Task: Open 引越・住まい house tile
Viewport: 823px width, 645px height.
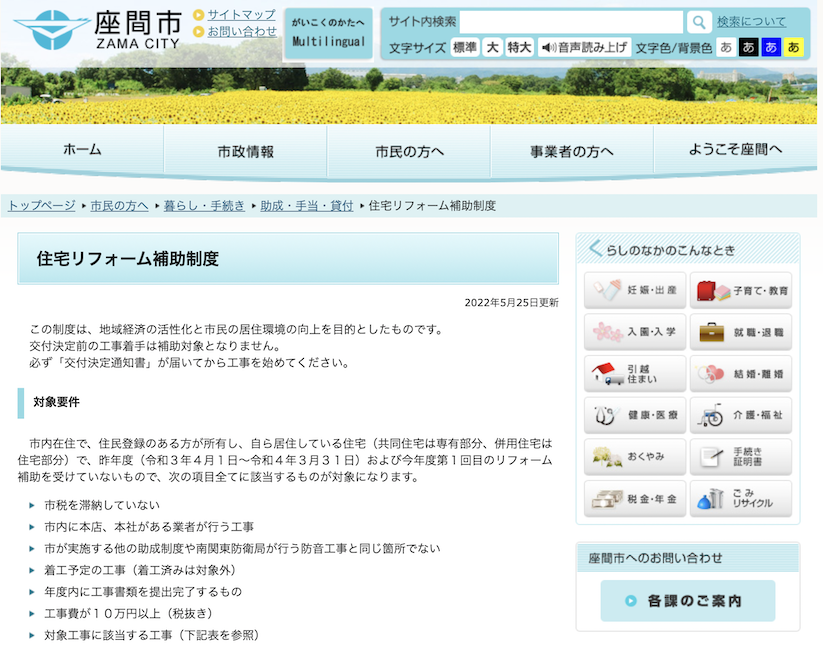Action: [635, 374]
